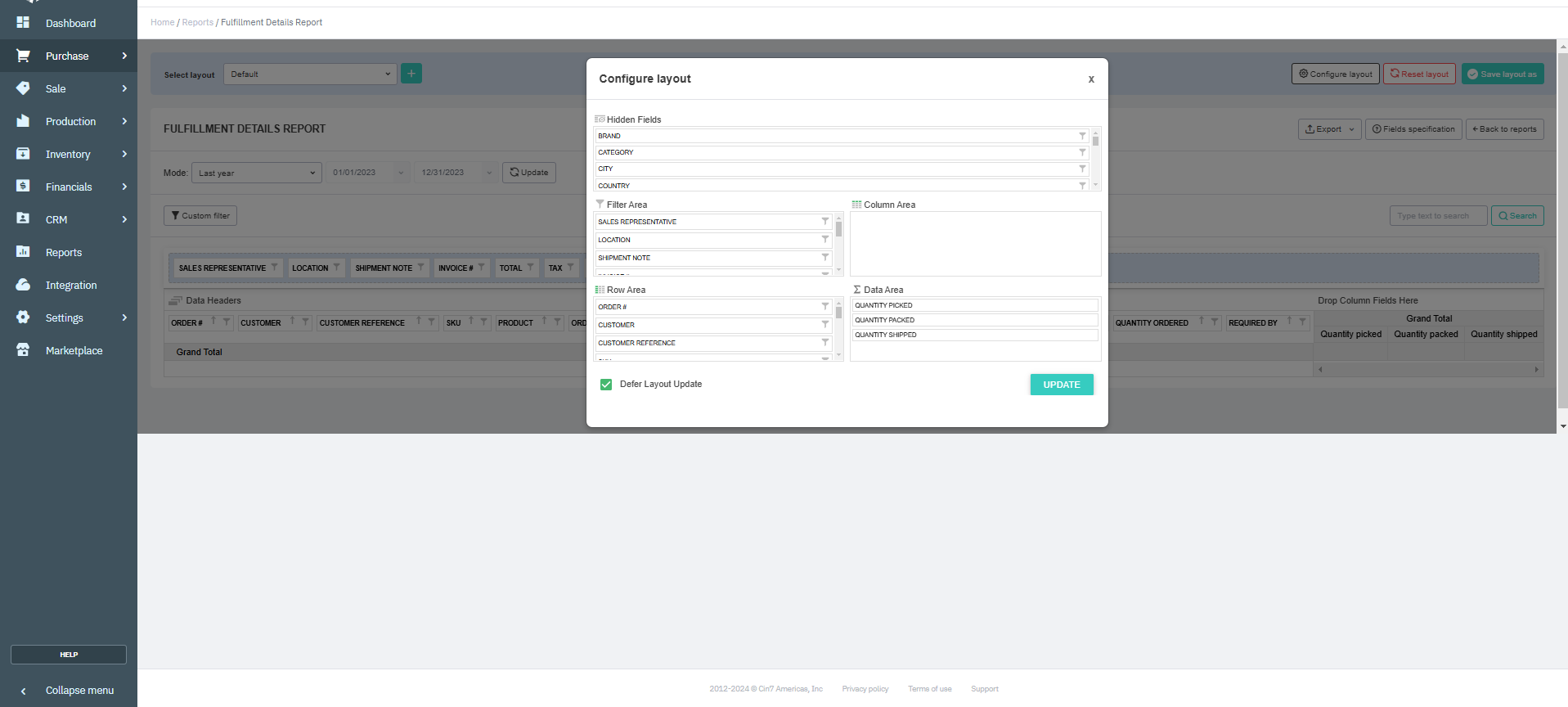The height and width of the screenshot is (707, 1568).
Task: Click the Hidden Fields list scrollbar
Action: 1095,160
